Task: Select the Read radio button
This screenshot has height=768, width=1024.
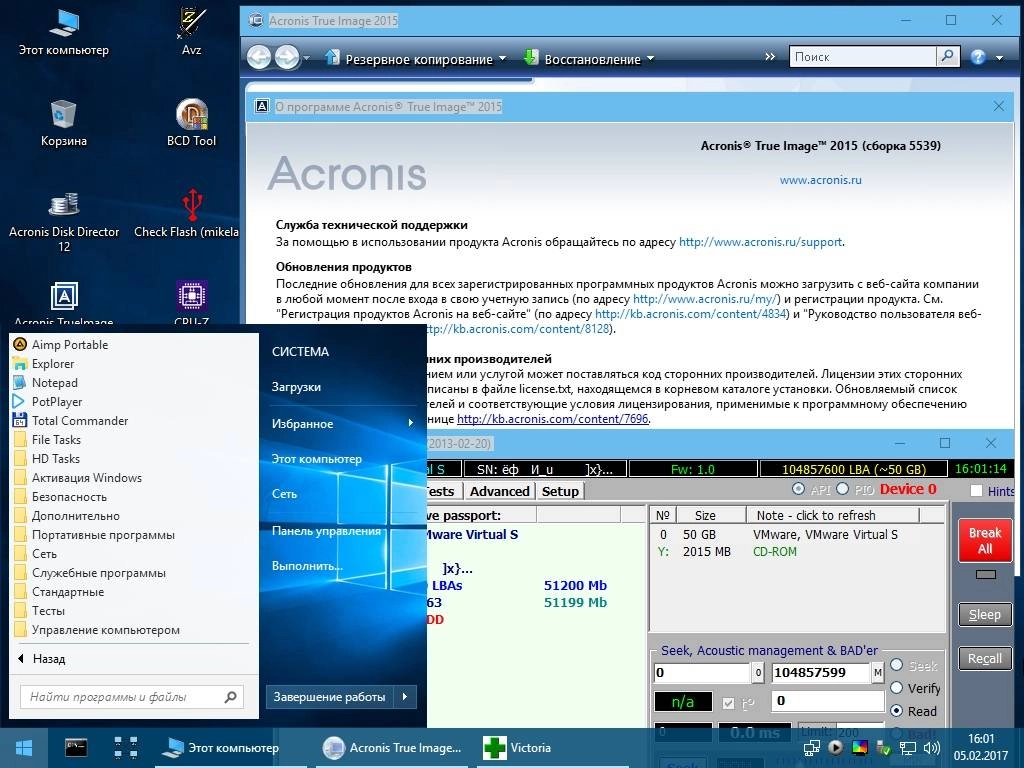Action: [x=897, y=711]
